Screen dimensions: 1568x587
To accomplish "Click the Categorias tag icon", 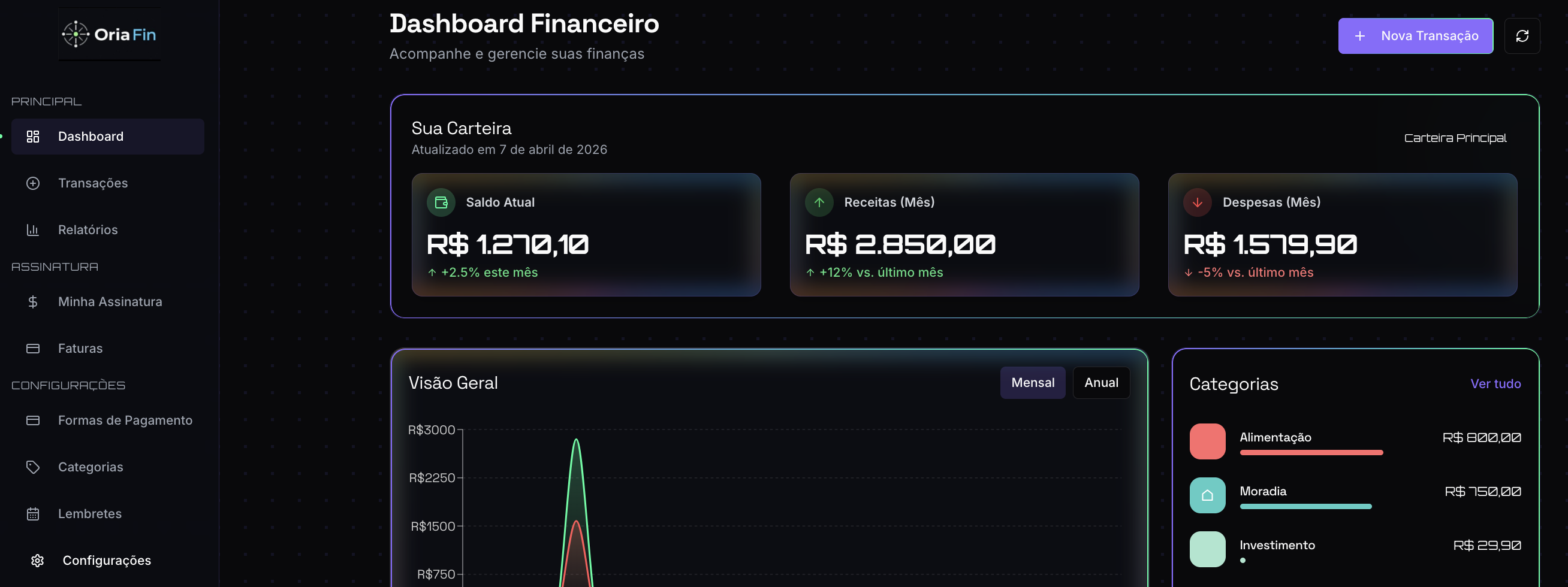I will pyautogui.click(x=33, y=467).
